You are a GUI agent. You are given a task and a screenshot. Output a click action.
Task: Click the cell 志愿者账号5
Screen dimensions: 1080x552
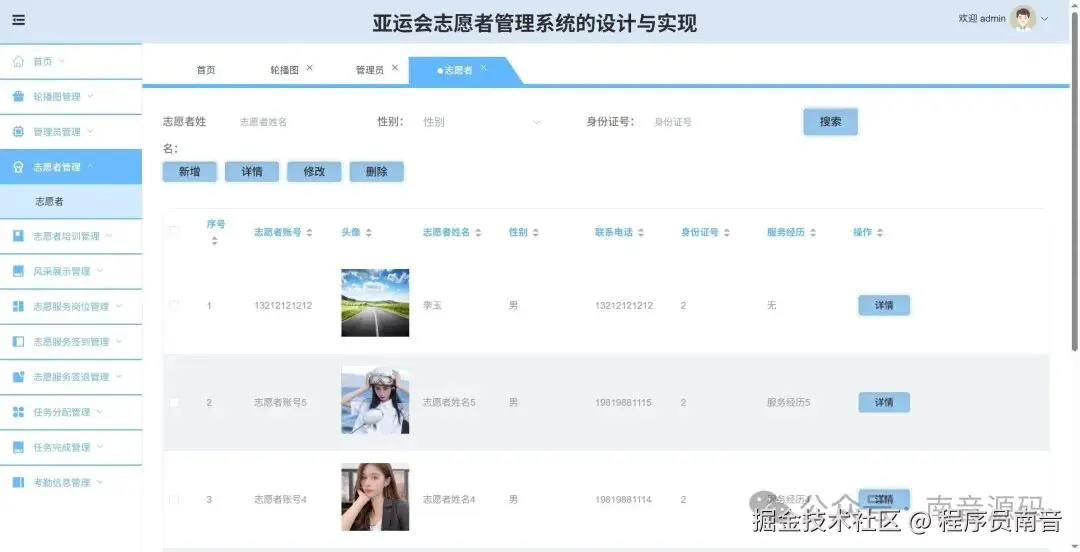point(280,402)
